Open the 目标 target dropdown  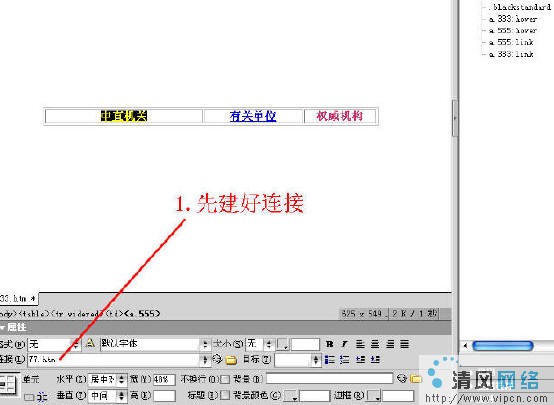click(x=297, y=360)
